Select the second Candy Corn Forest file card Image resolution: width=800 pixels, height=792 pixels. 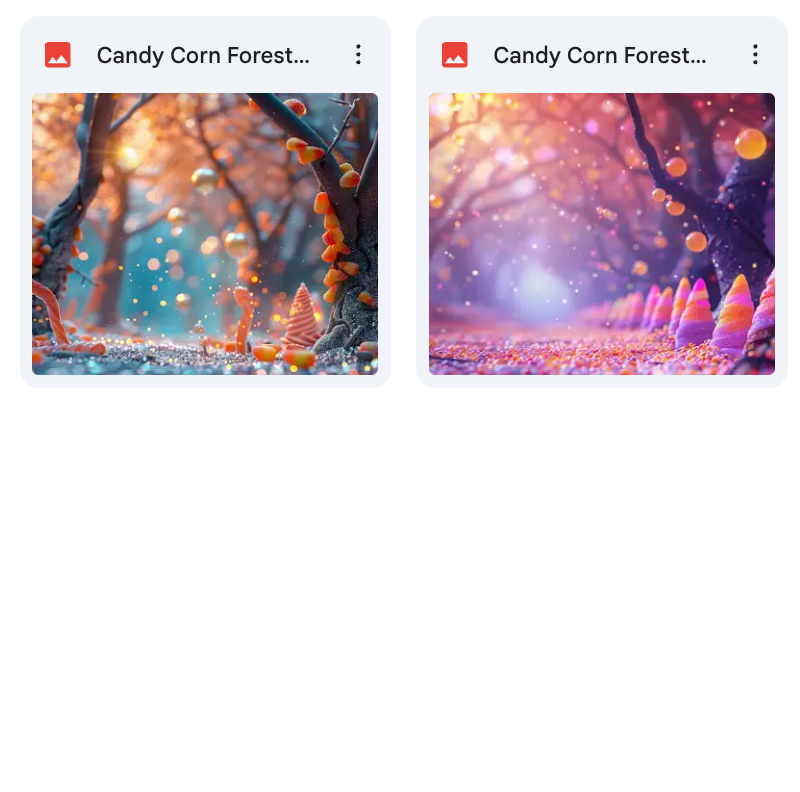pos(602,202)
